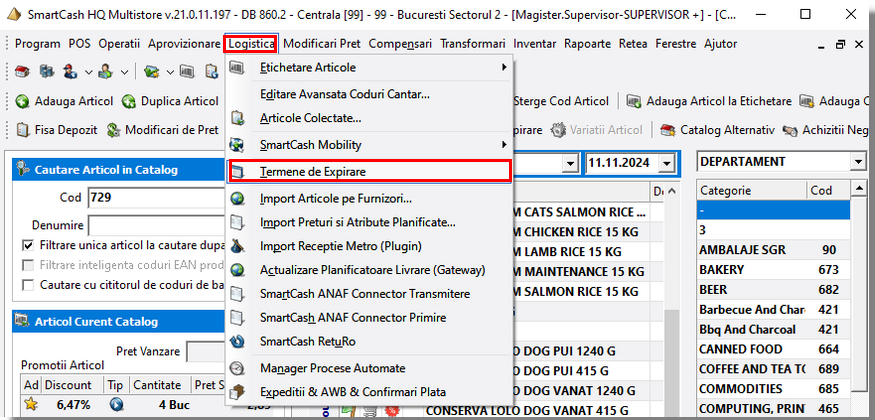Click the Modificari de Pret dollar icon
This screenshot has height=420, width=875.
coord(113,130)
